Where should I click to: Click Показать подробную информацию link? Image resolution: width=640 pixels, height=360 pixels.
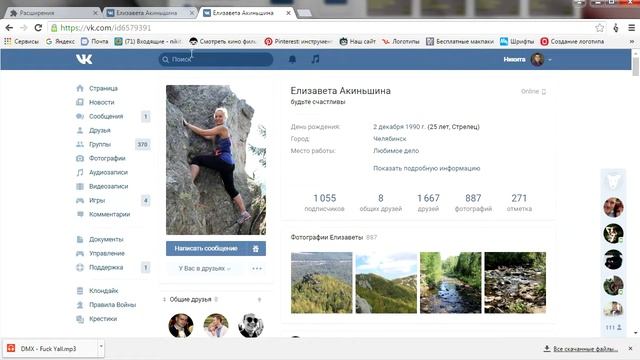pyautogui.click(x=426, y=168)
